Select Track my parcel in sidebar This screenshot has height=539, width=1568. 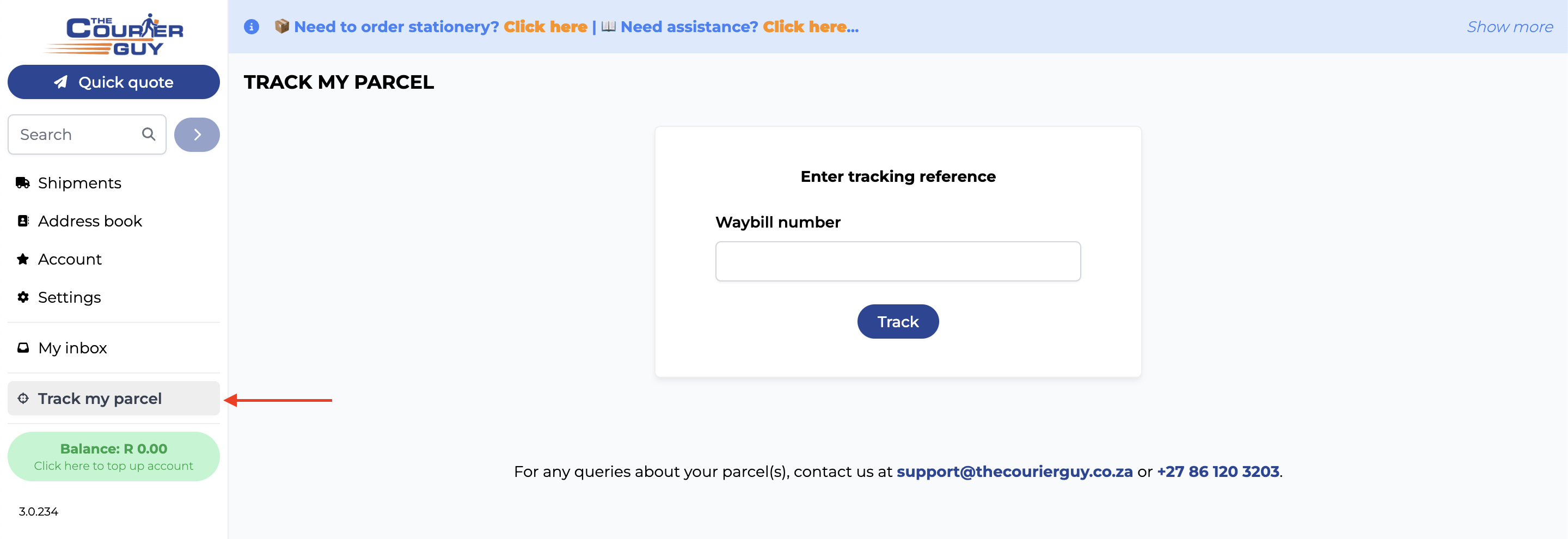point(114,399)
